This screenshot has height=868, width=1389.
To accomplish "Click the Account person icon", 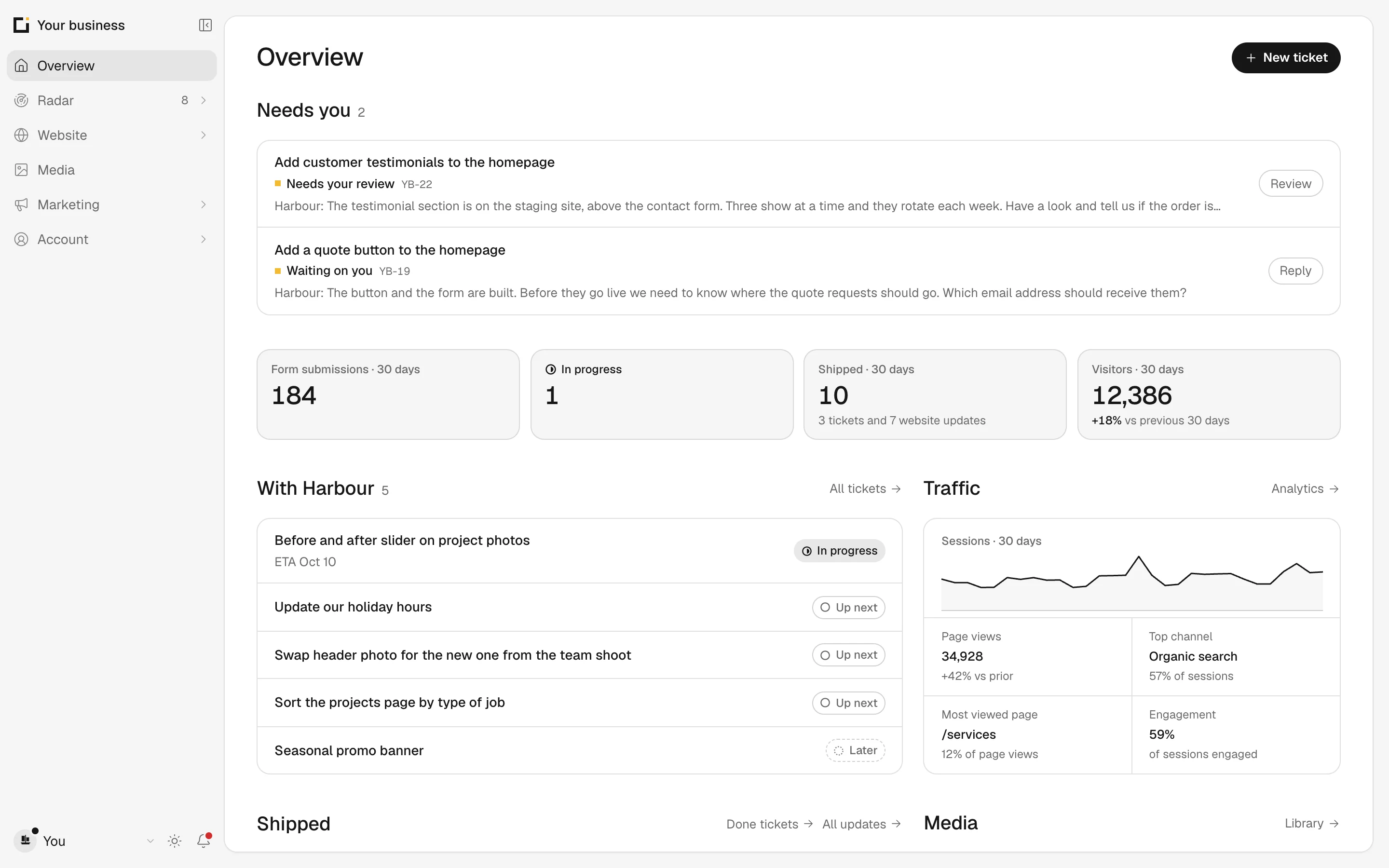I will (21, 239).
